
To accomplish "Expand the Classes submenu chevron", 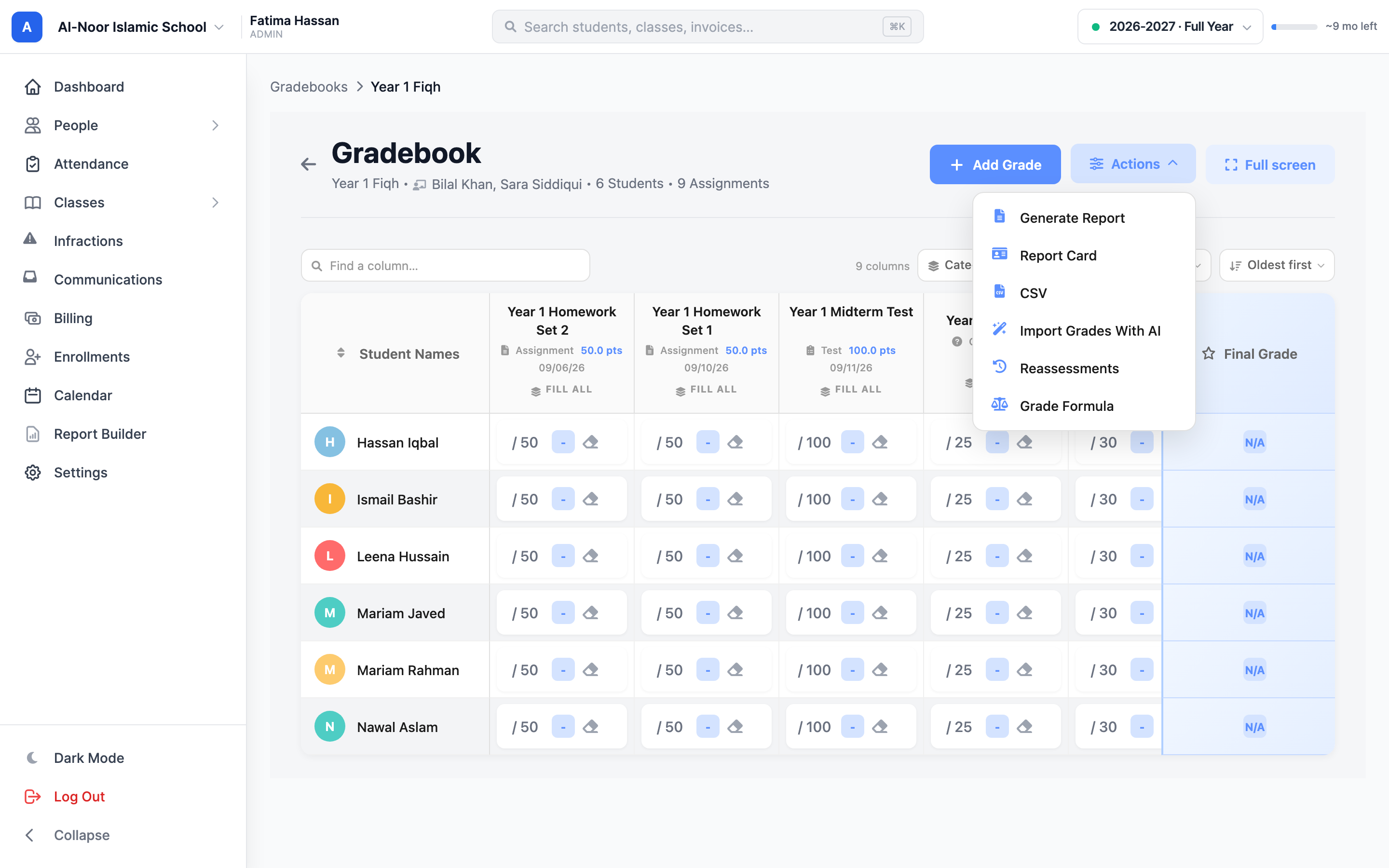I will (x=215, y=202).
